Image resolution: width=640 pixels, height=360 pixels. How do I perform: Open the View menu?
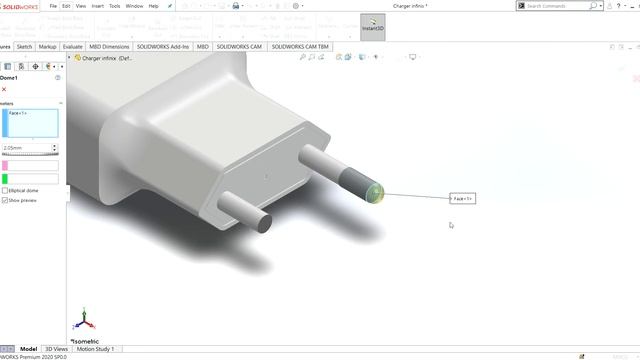(x=81, y=6)
